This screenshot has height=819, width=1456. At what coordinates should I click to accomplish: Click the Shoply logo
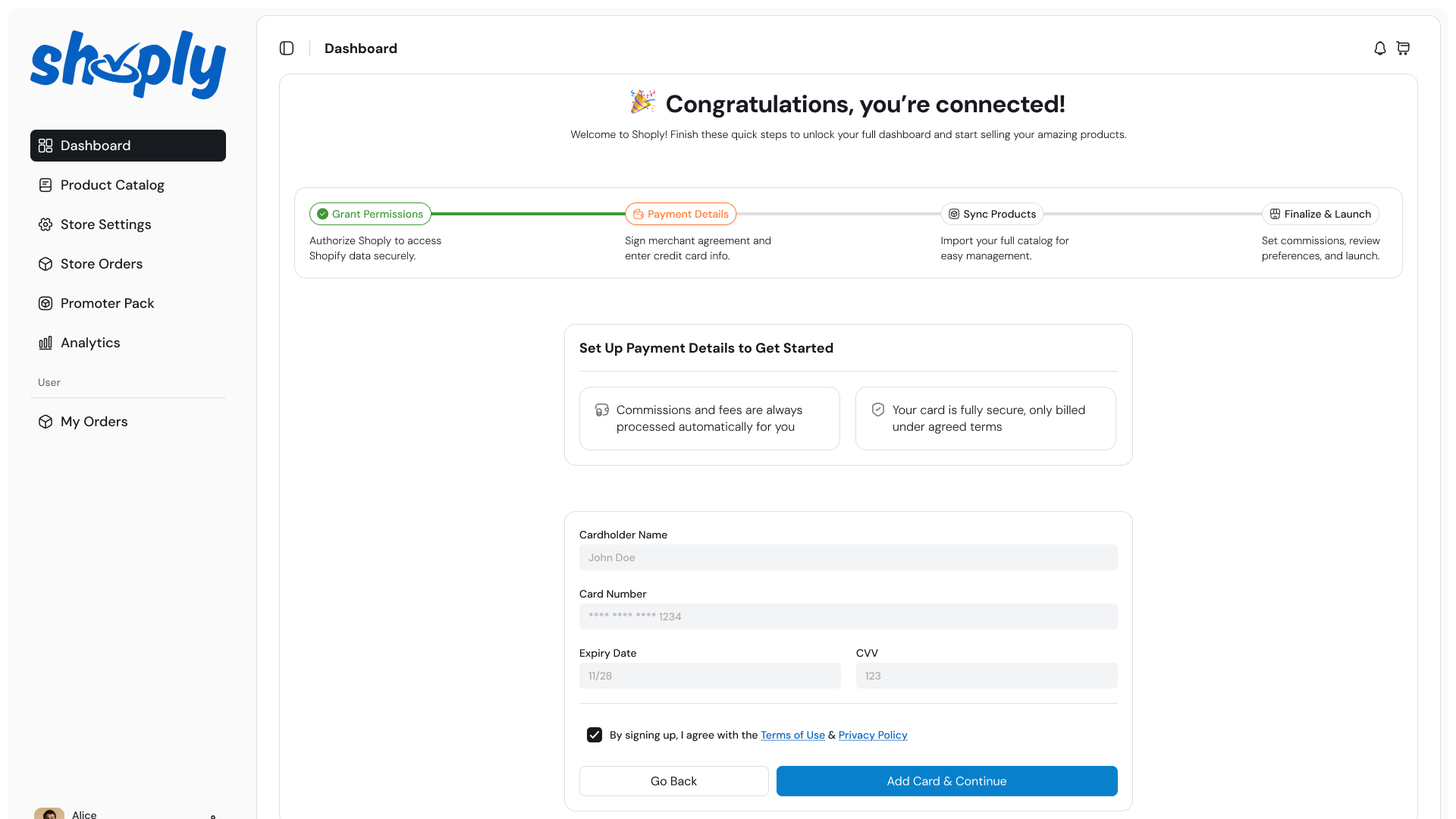(x=128, y=64)
